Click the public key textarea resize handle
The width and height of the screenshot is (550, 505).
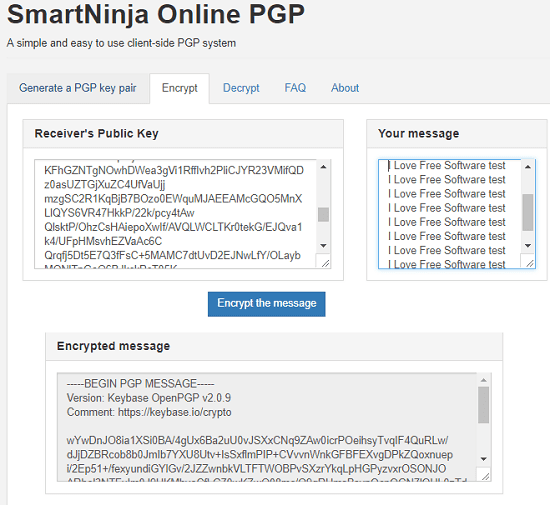click(325, 263)
